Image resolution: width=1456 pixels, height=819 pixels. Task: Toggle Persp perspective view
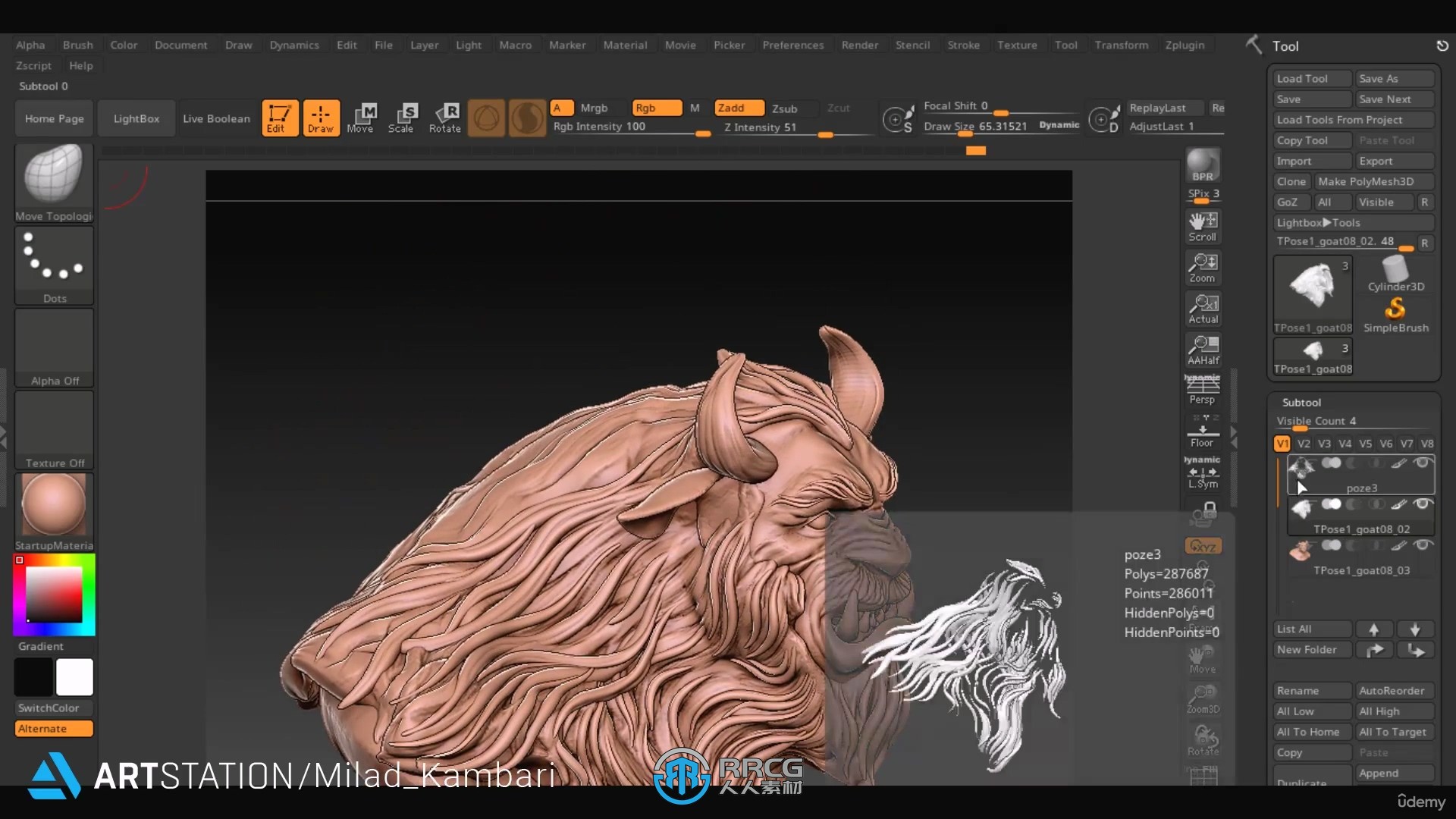[x=1203, y=390]
